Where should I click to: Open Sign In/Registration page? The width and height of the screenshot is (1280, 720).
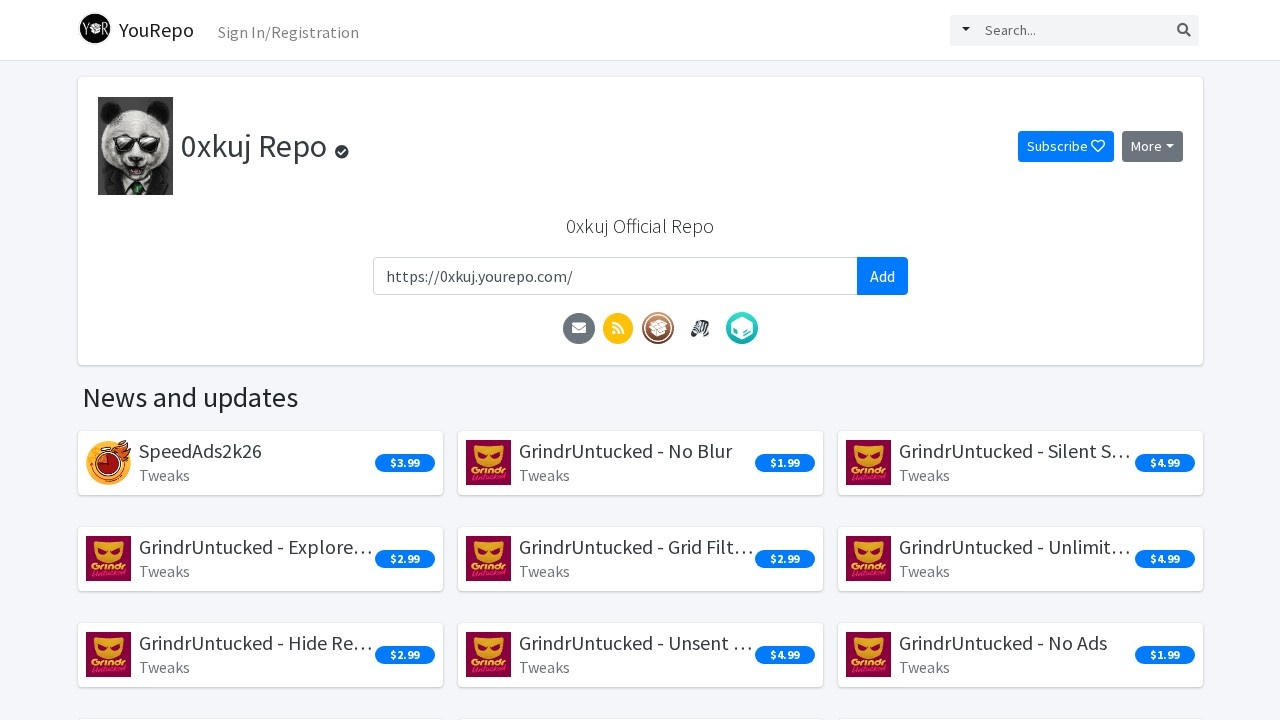pyautogui.click(x=288, y=32)
